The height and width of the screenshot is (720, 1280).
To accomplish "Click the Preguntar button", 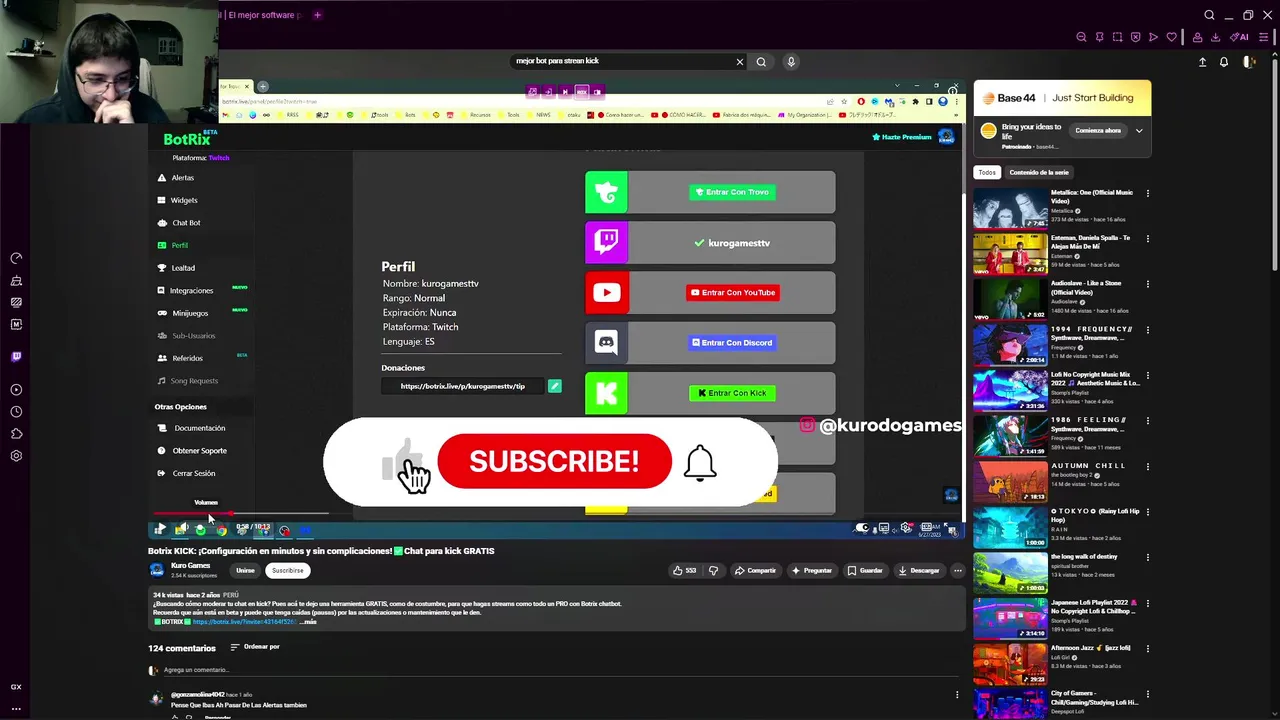I will tap(812, 571).
